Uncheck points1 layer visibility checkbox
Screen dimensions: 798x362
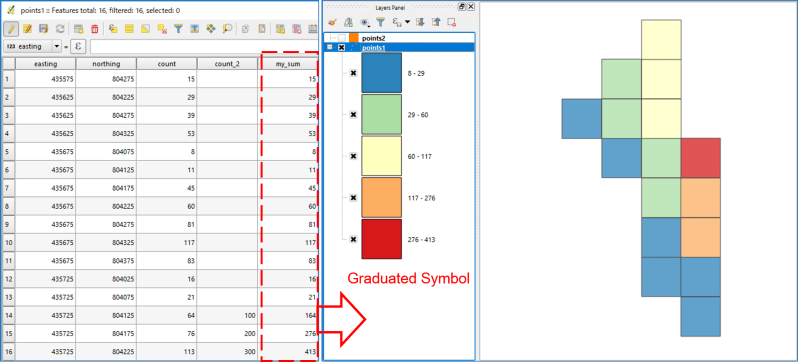[341, 47]
